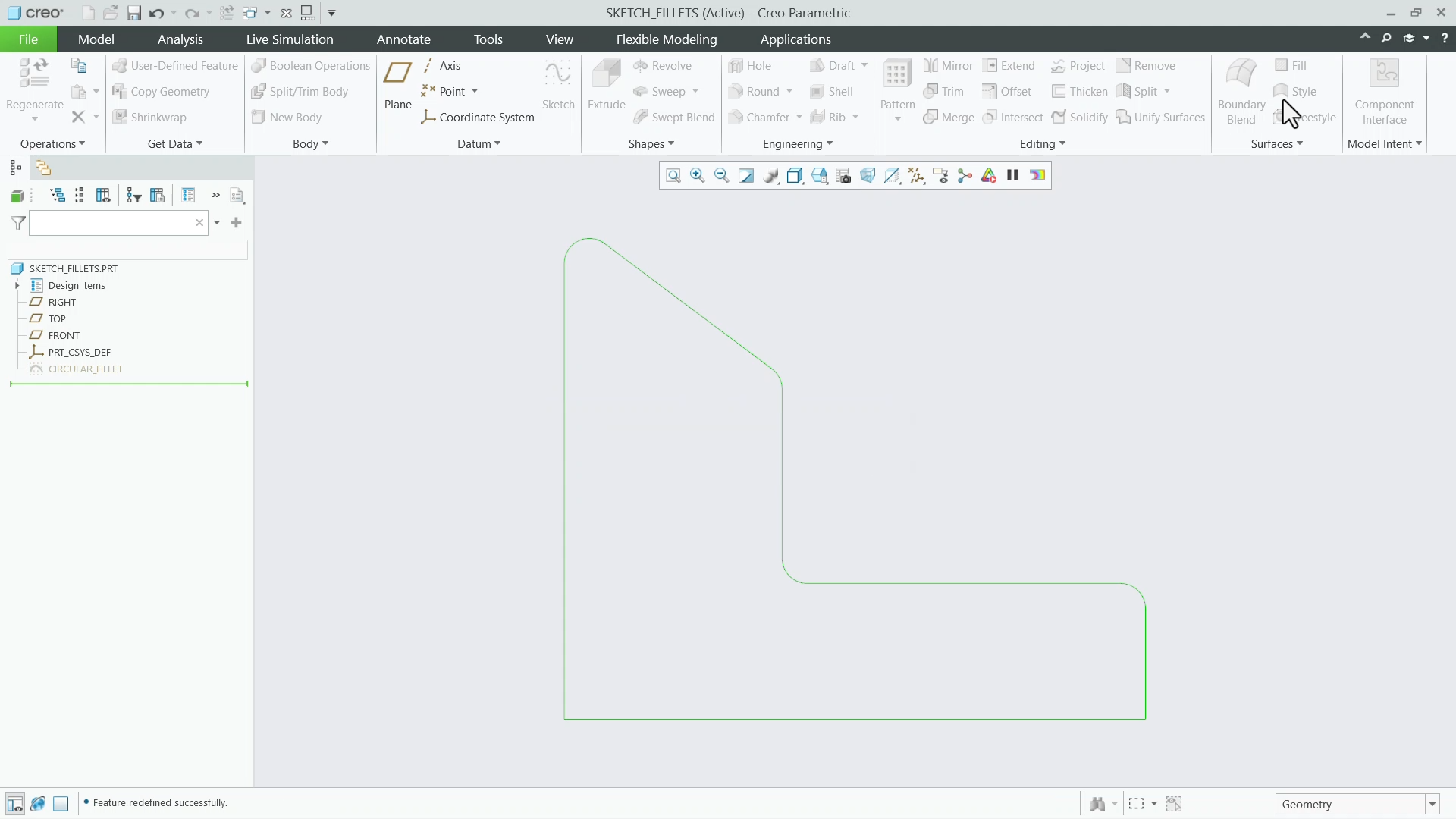1456x819 pixels.
Task: Switch to the Live Simulation tab
Action: point(290,39)
